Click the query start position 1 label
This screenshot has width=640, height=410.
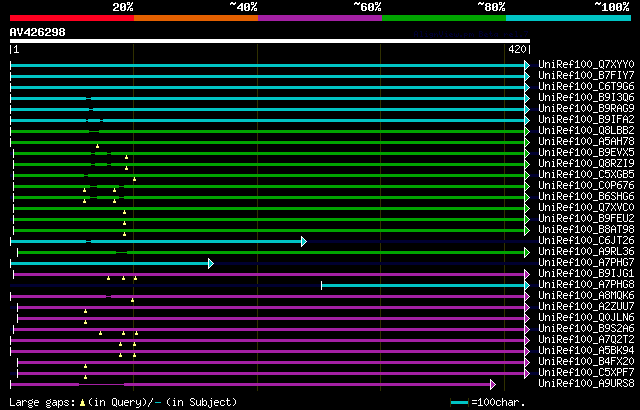(x=16, y=50)
